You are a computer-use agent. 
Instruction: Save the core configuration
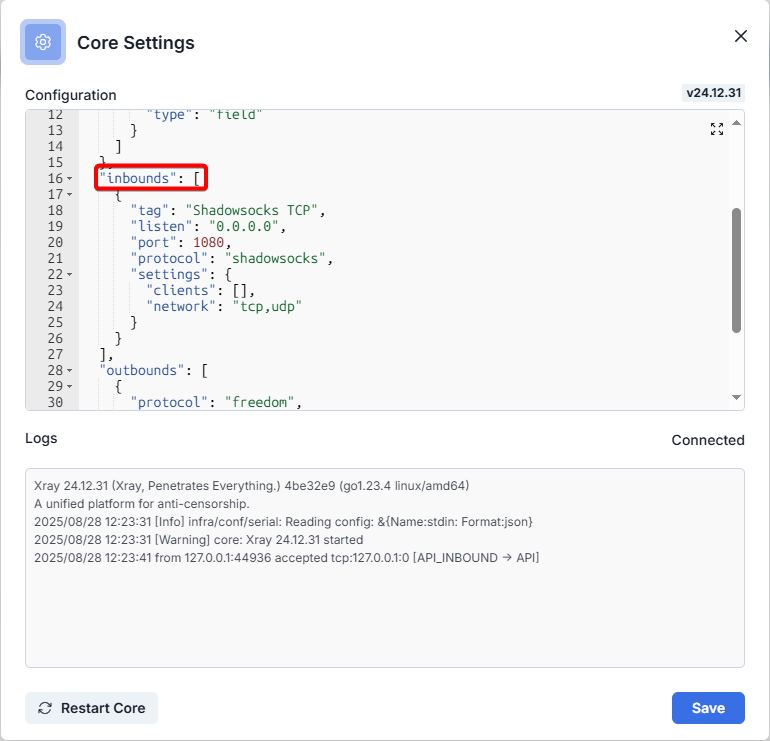tap(708, 708)
